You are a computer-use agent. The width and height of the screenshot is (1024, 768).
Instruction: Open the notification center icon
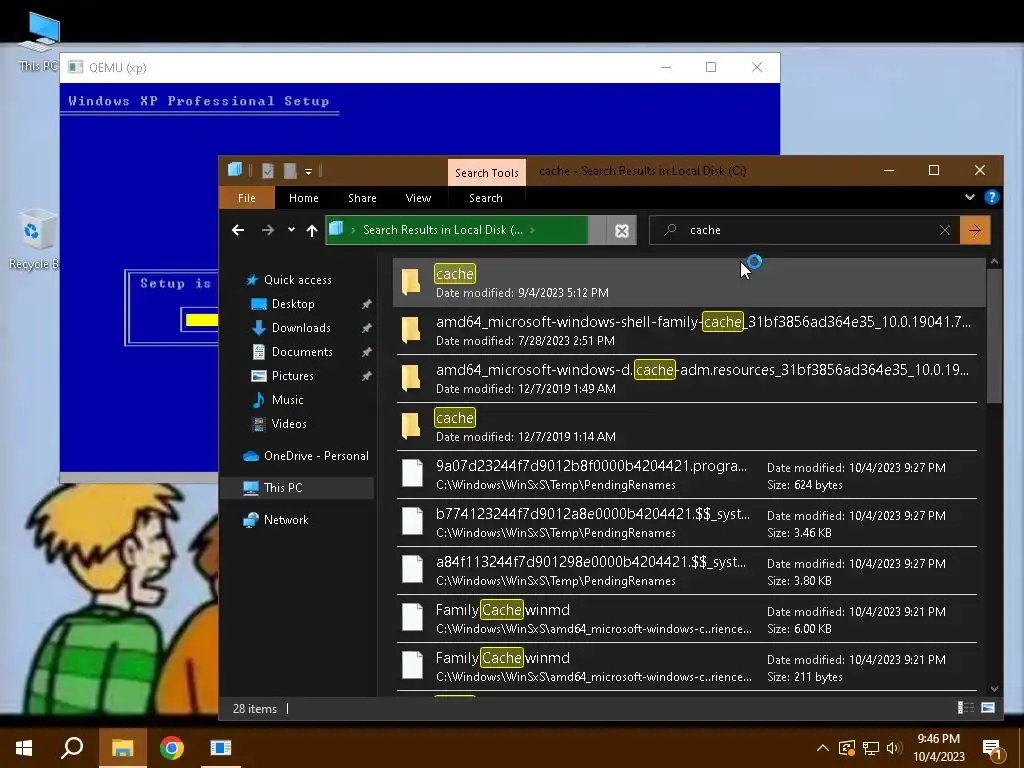click(993, 750)
